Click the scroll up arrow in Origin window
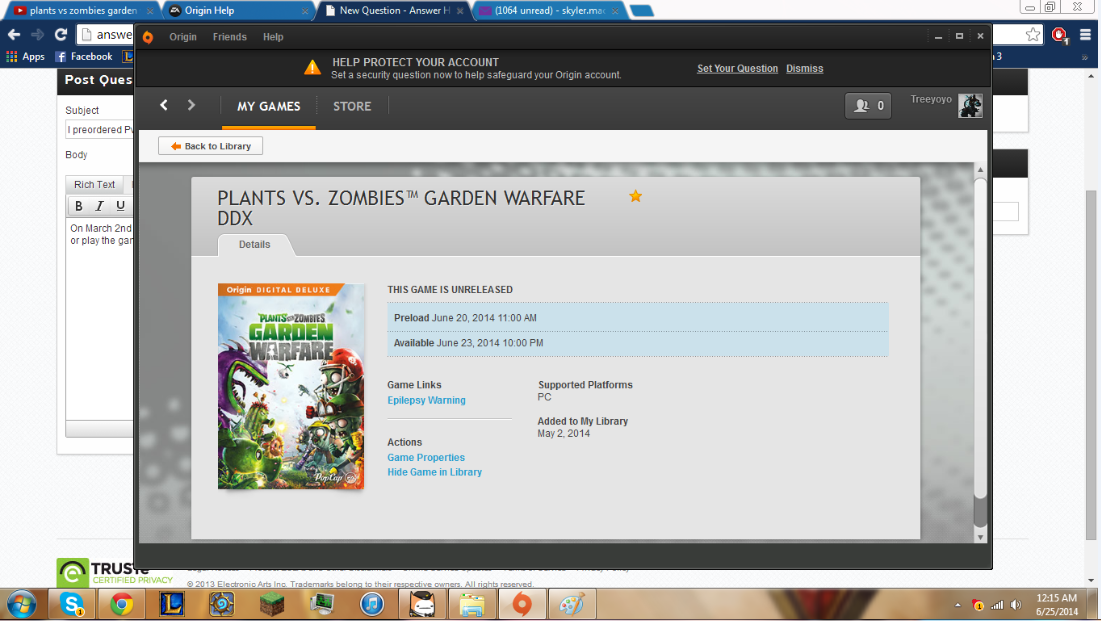The image size is (1101, 621). click(x=980, y=170)
